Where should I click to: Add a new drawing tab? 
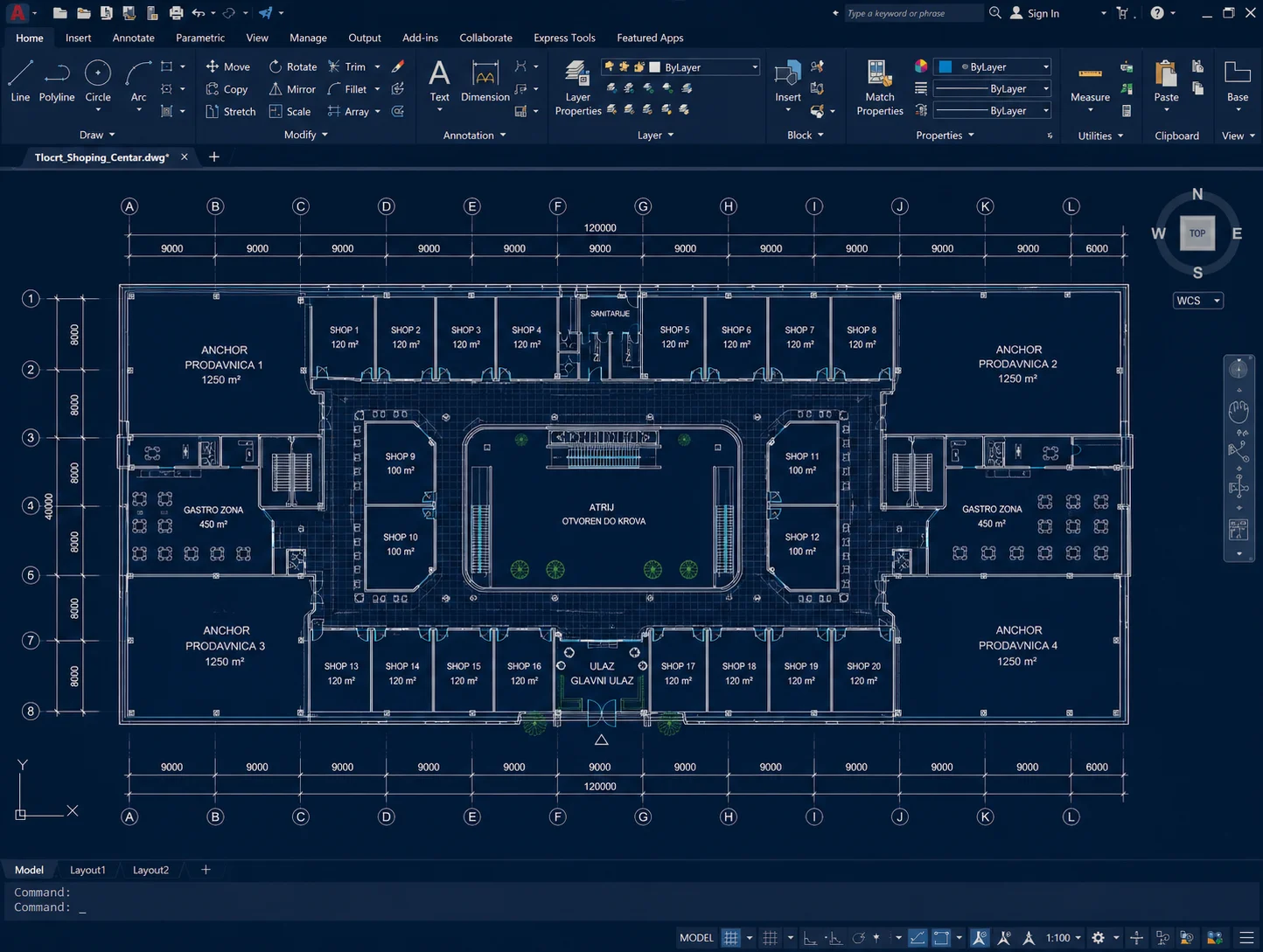(214, 157)
